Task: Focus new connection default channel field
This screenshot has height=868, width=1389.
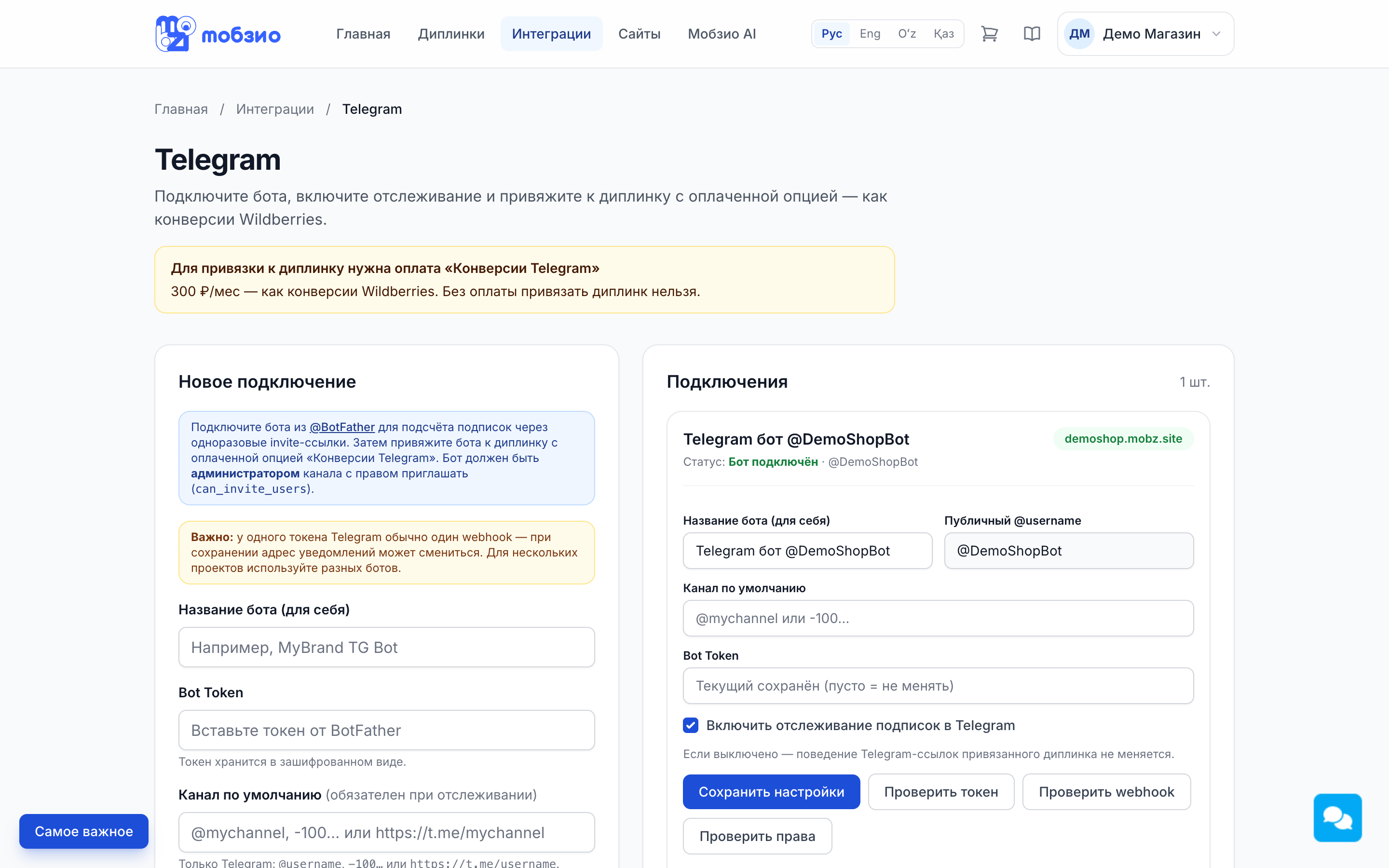Action: 386,832
